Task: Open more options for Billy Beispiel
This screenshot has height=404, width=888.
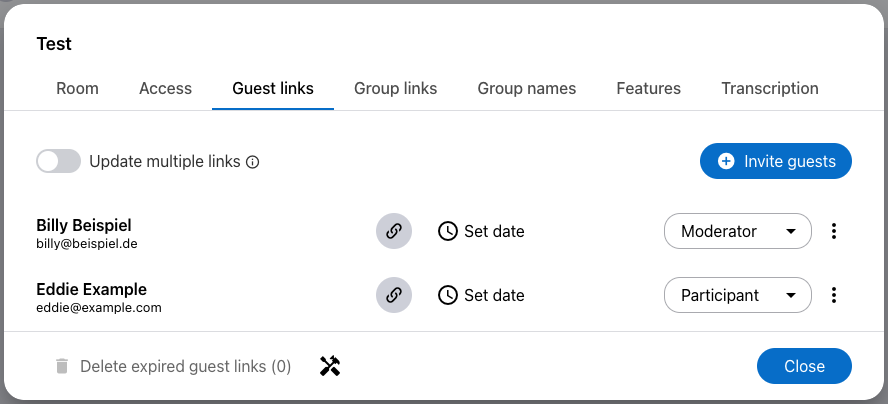Action: point(834,231)
